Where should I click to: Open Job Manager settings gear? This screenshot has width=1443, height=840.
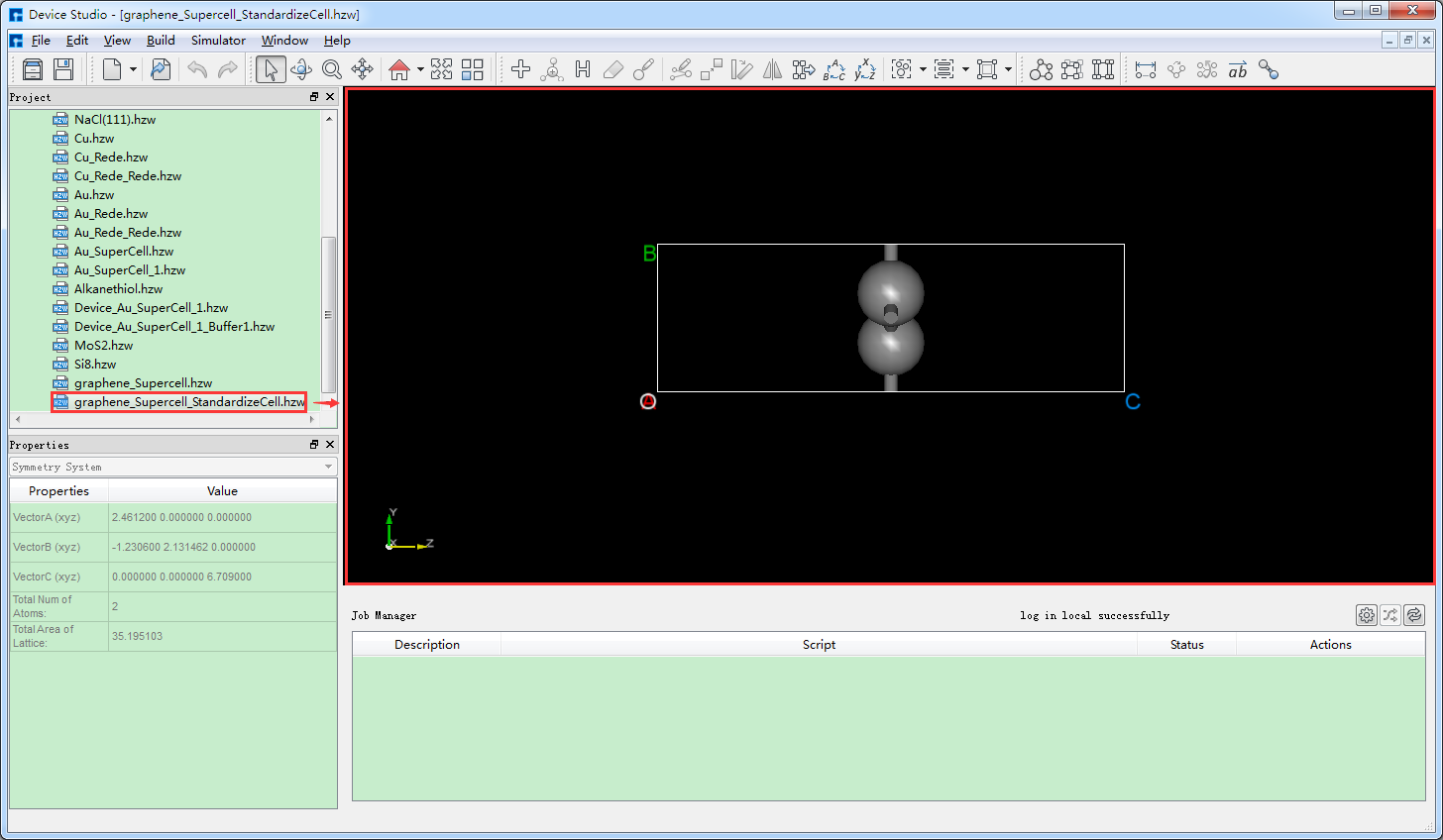point(1366,615)
